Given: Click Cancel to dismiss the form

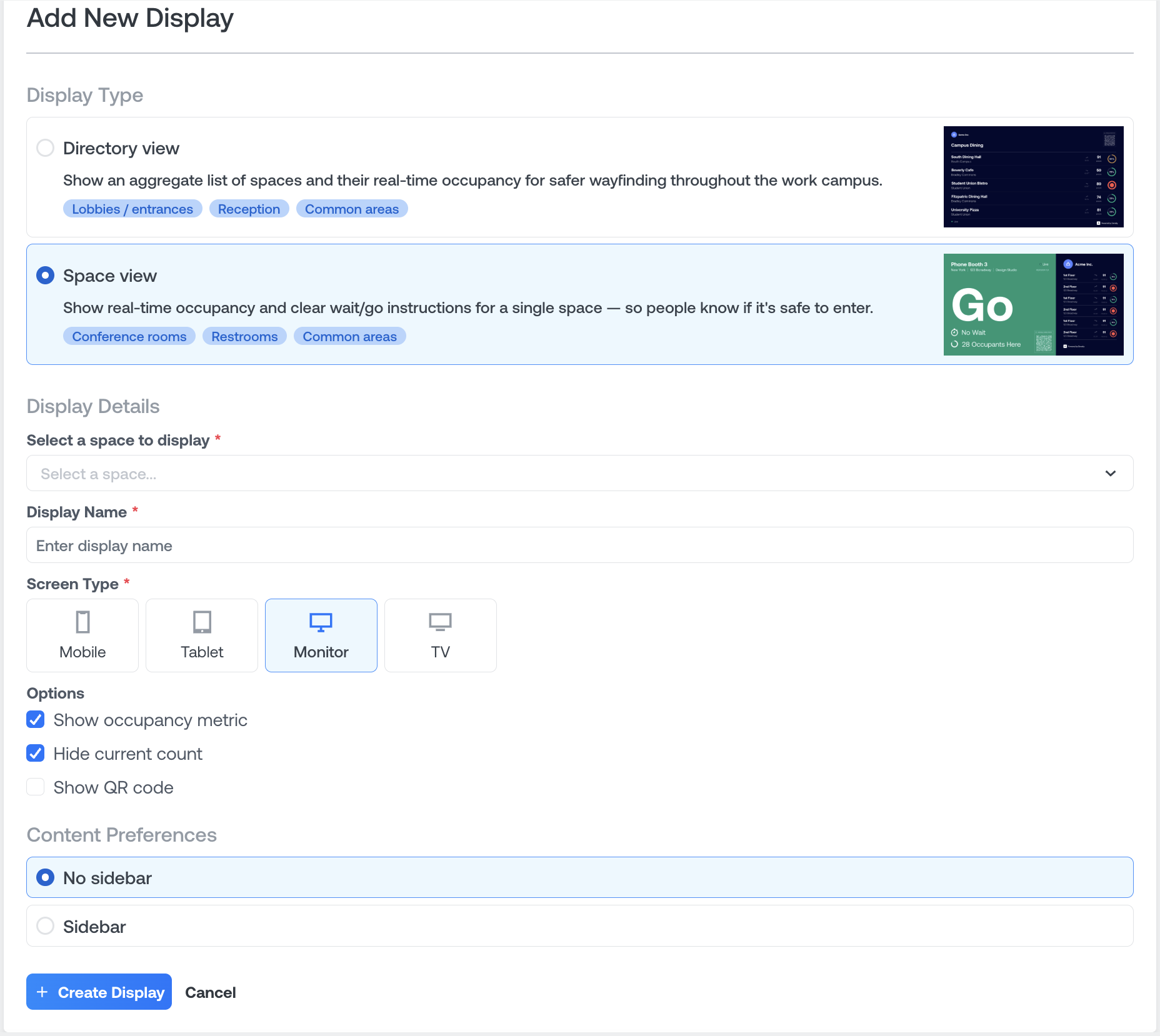Looking at the screenshot, I should 211,992.
